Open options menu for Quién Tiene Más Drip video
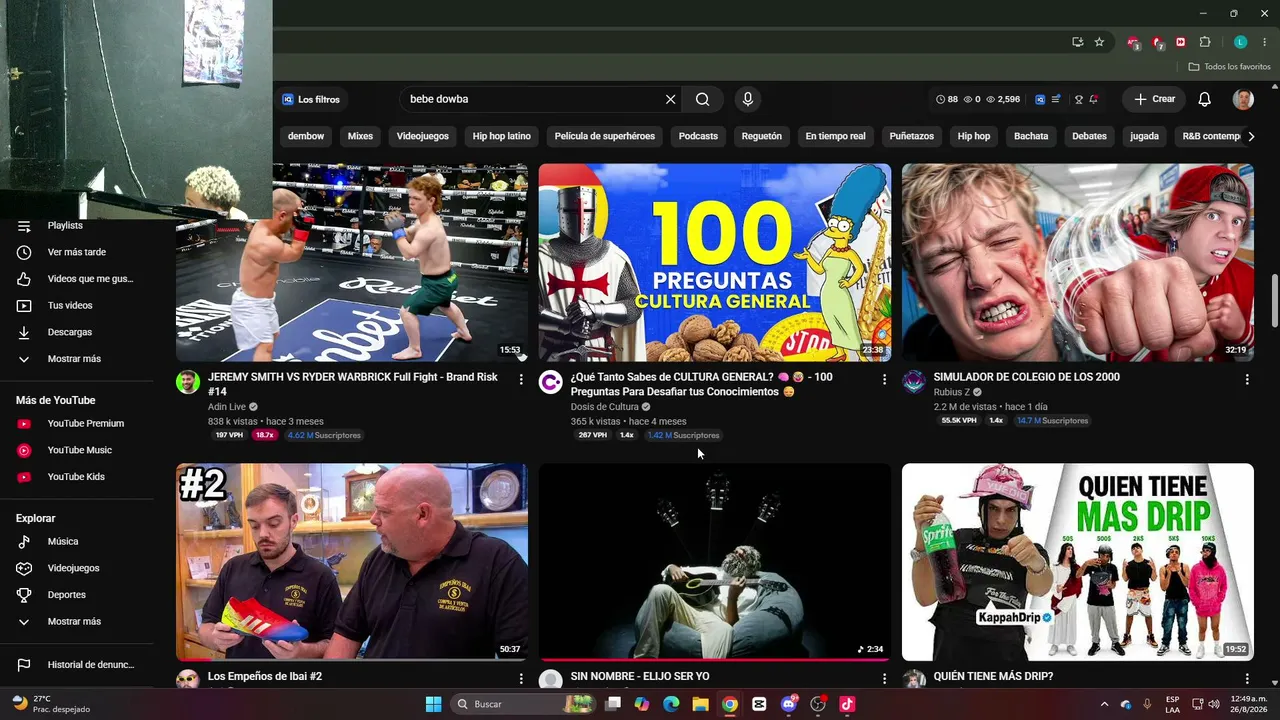1280x720 pixels. 1247,678
